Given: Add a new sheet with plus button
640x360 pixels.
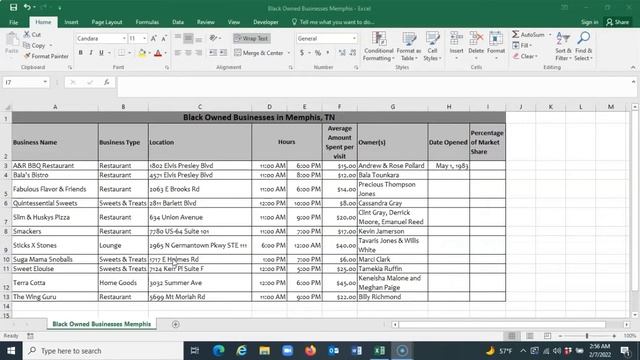Looking at the screenshot, I should pos(176,324).
